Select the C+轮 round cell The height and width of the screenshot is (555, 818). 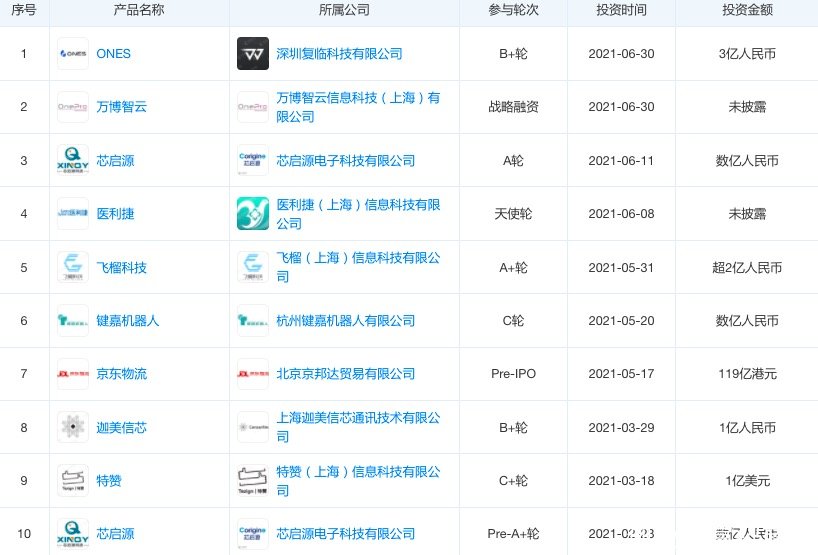513,480
